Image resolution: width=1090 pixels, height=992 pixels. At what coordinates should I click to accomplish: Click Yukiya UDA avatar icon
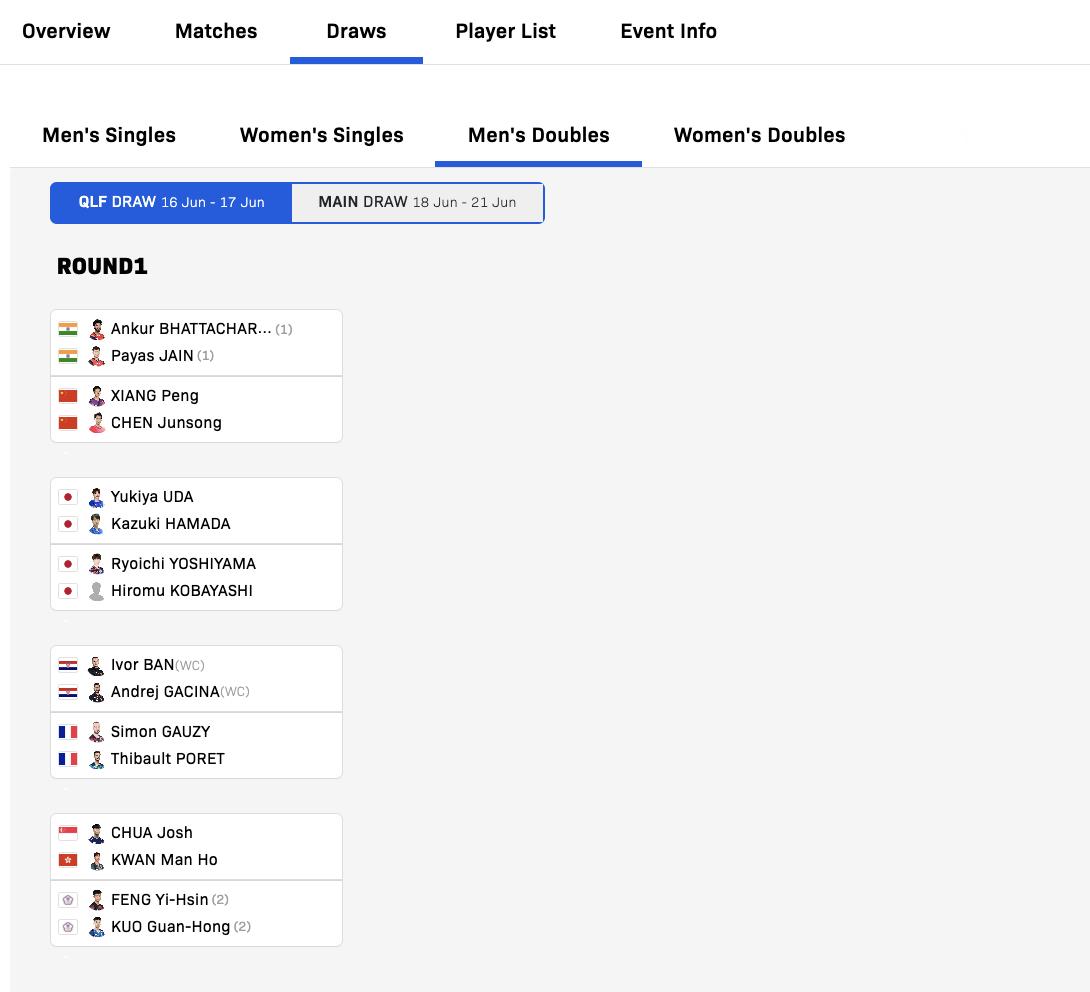97,498
